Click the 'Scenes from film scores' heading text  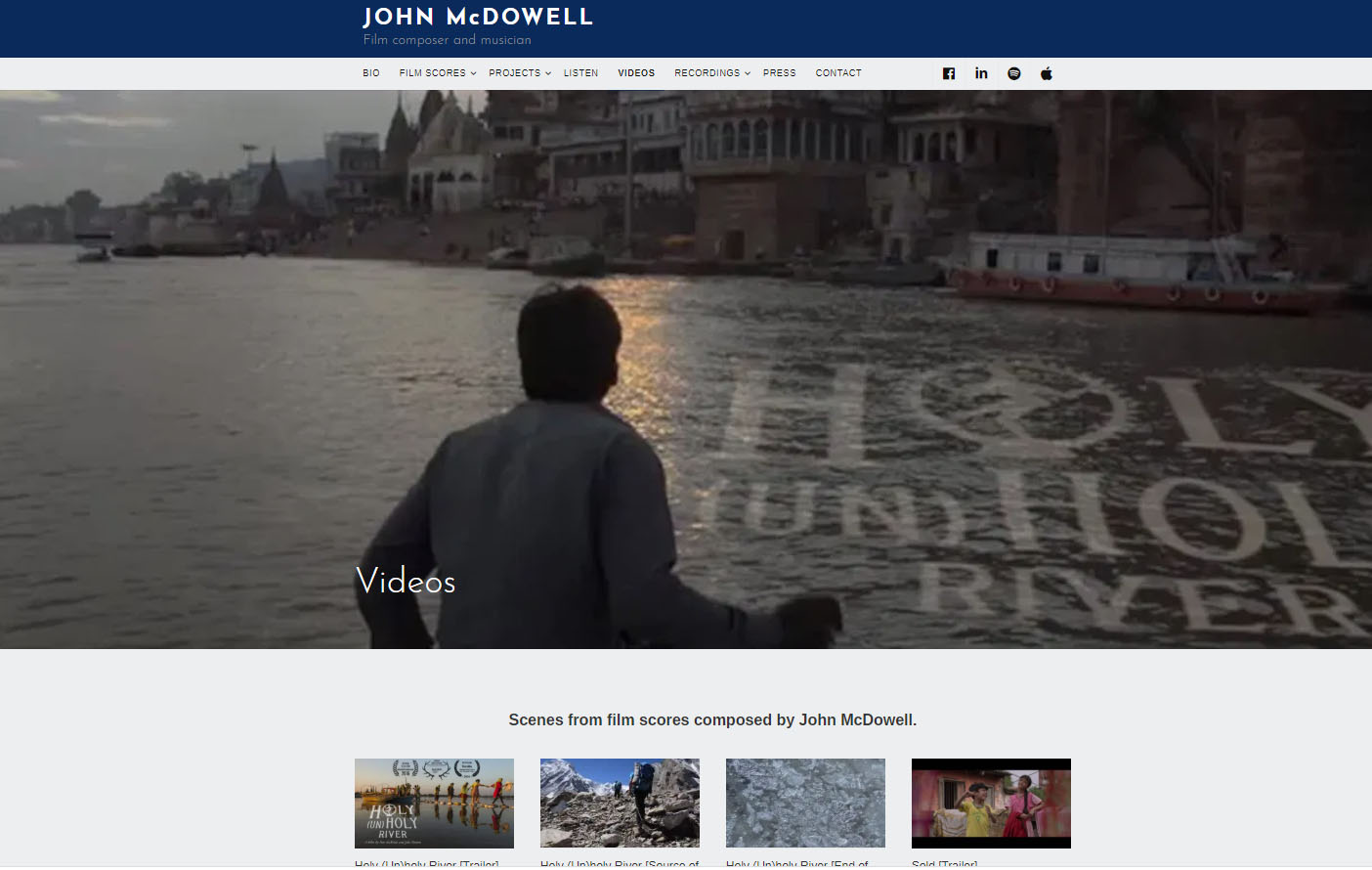[x=712, y=720]
